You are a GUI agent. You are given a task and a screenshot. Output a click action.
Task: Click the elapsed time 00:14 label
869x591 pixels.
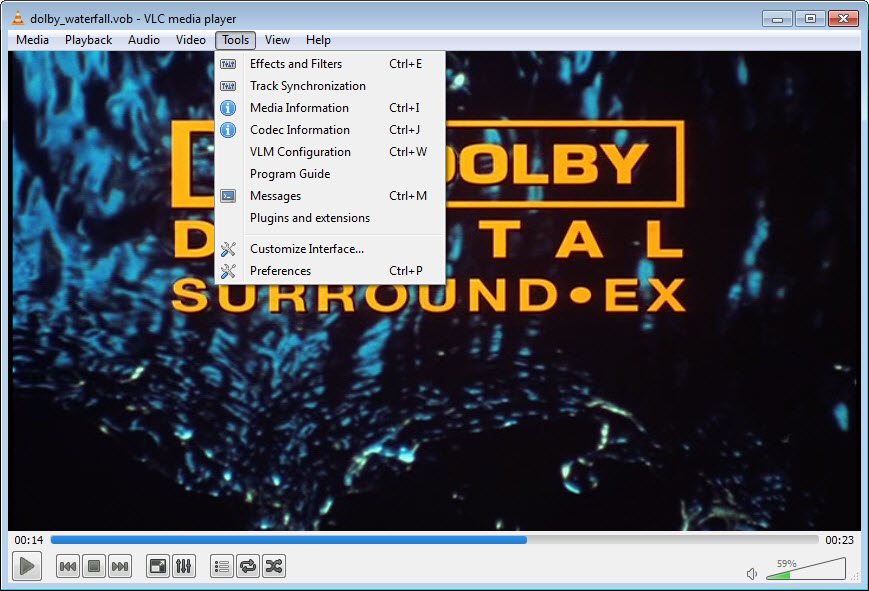click(x=29, y=540)
